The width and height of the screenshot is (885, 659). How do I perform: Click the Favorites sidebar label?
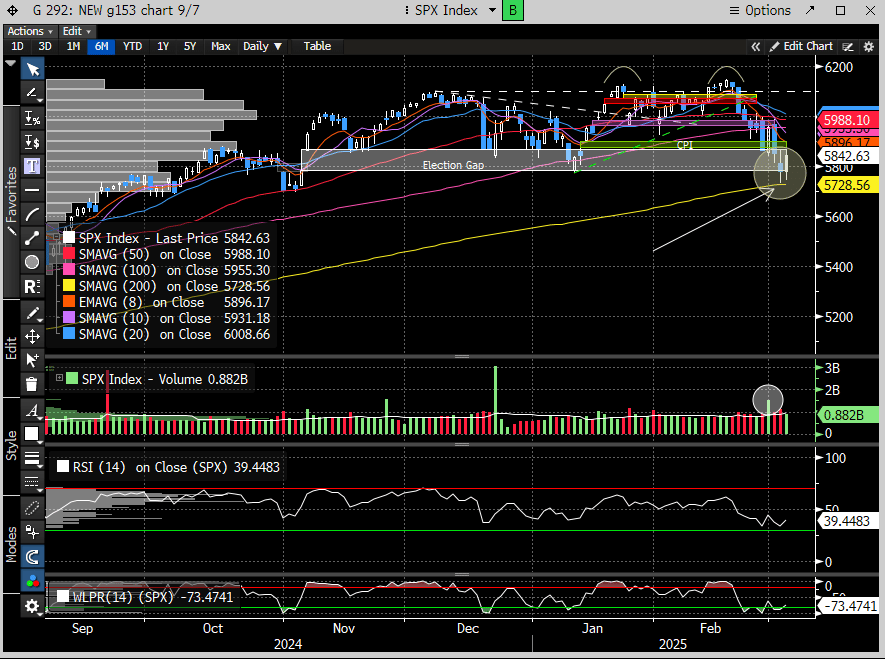[x=11, y=200]
